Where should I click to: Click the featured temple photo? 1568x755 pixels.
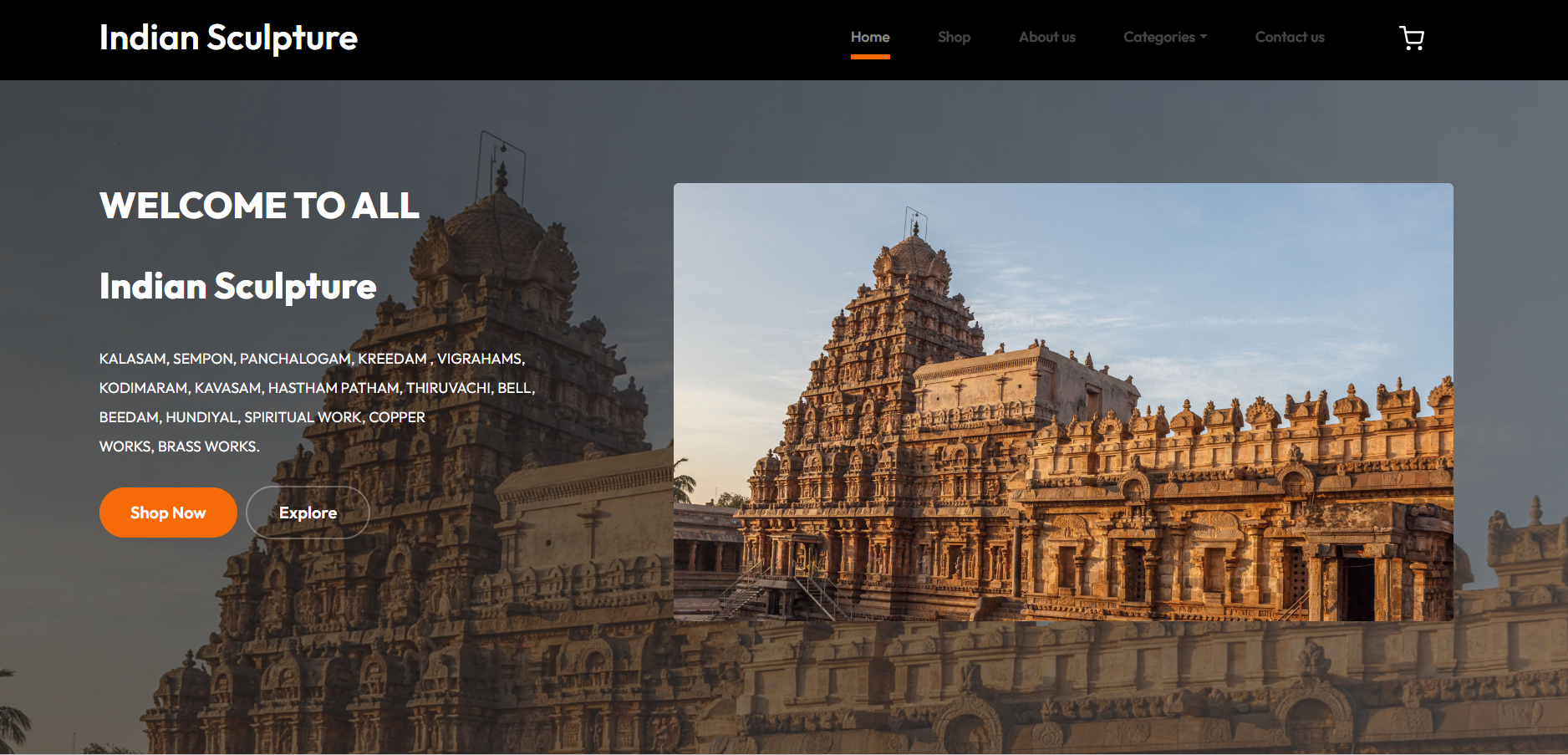tap(1062, 401)
